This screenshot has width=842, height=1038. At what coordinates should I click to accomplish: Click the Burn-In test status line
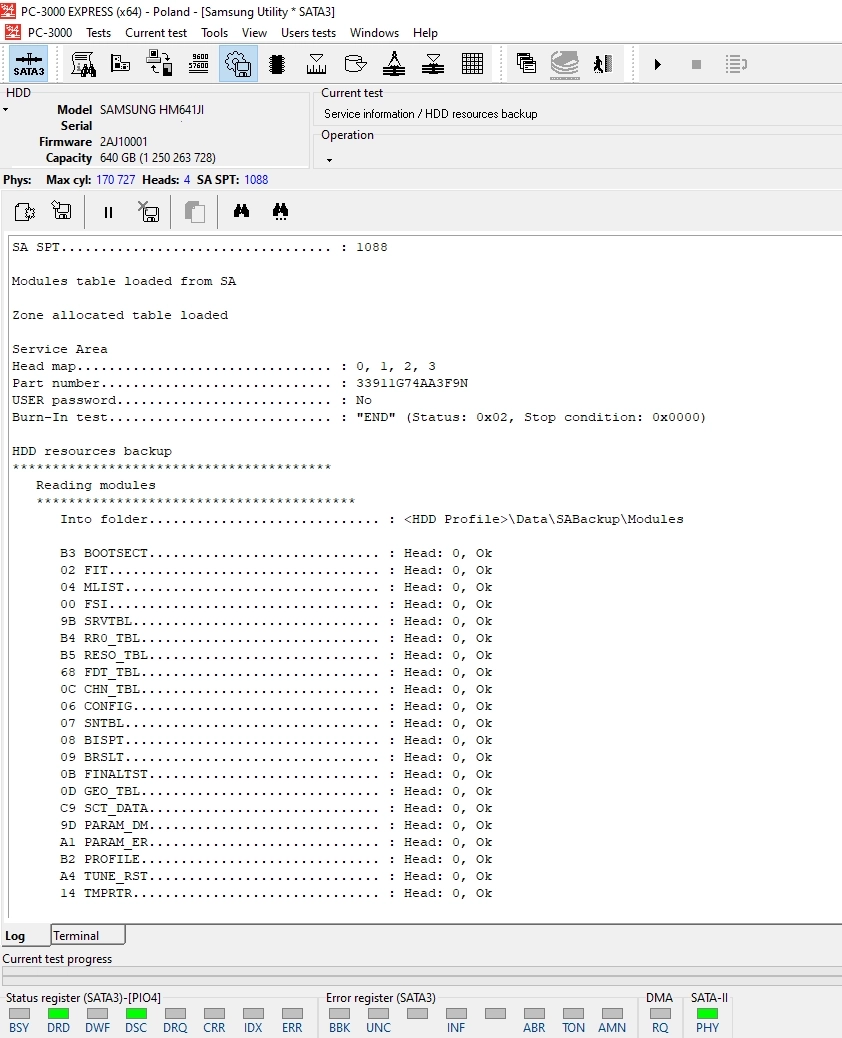coord(359,417)
